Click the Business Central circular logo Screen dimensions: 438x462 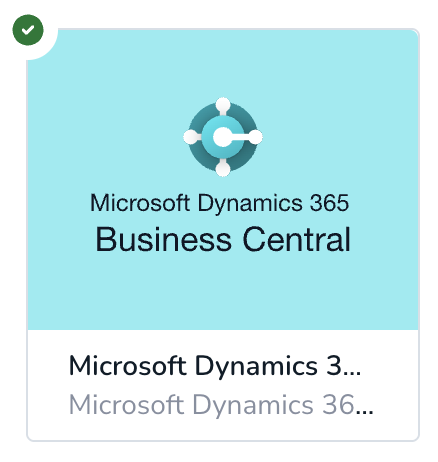pos(223,137)
